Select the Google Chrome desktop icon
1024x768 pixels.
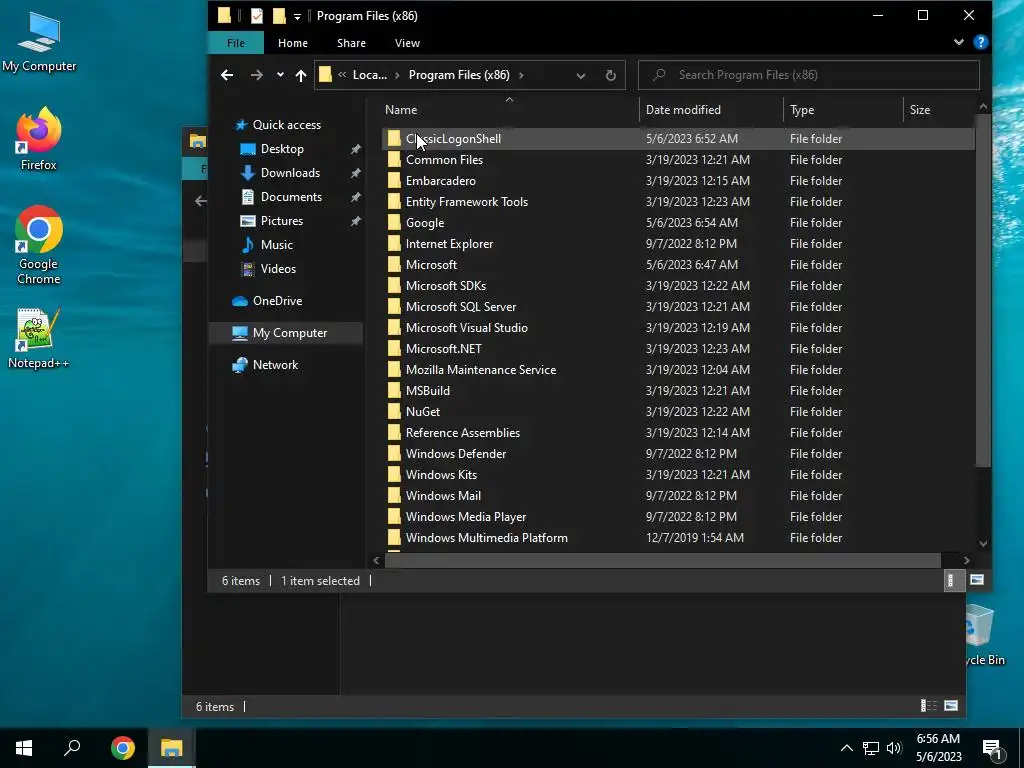click(39, 246)
